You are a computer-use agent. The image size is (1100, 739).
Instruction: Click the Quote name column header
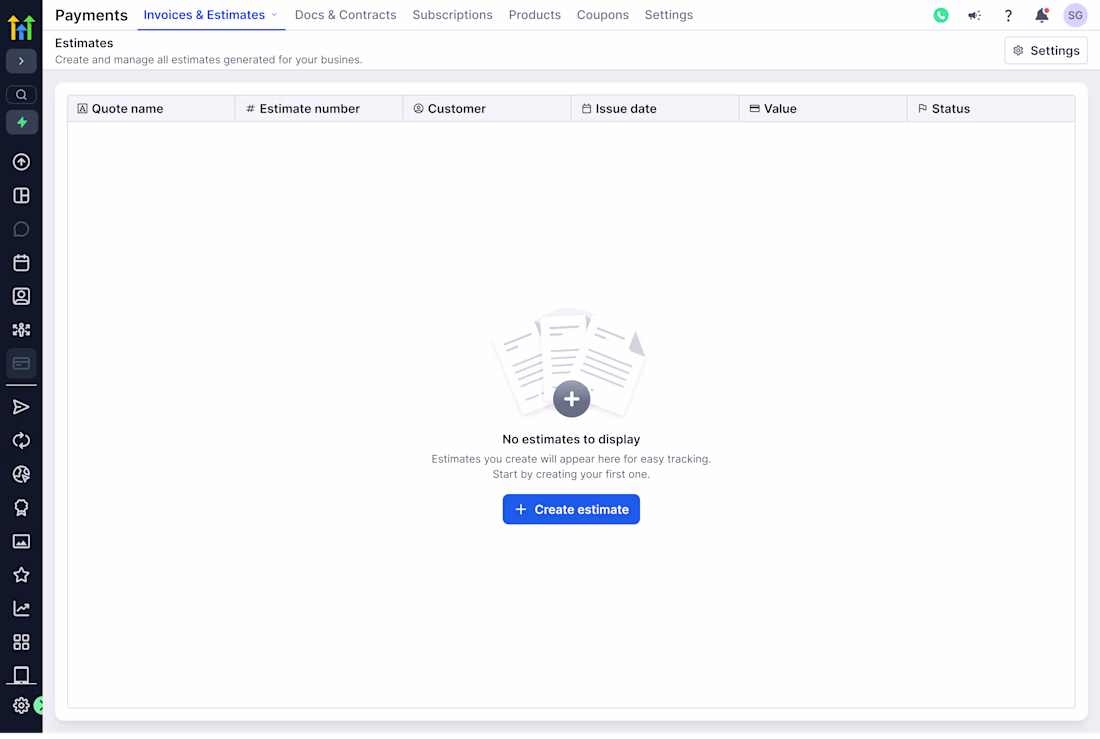click(152, 109)
